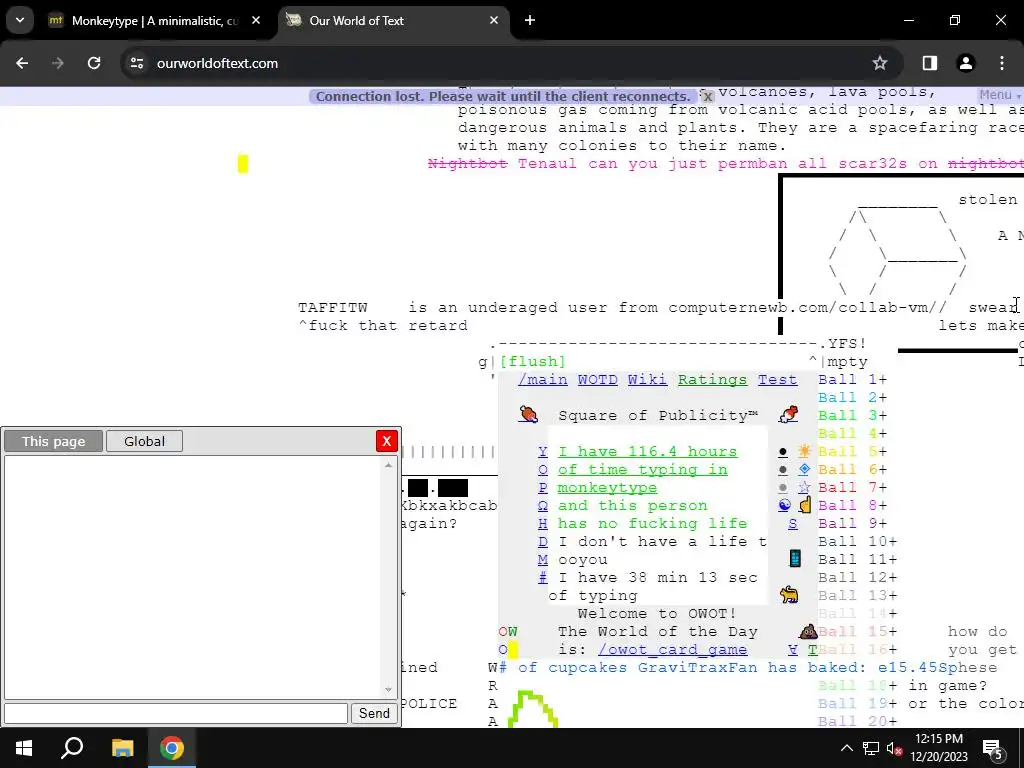The width and height of the screenshot is (1024, 768).
Task: Click the muted speaker tray icon
Action: coord(894,748)
